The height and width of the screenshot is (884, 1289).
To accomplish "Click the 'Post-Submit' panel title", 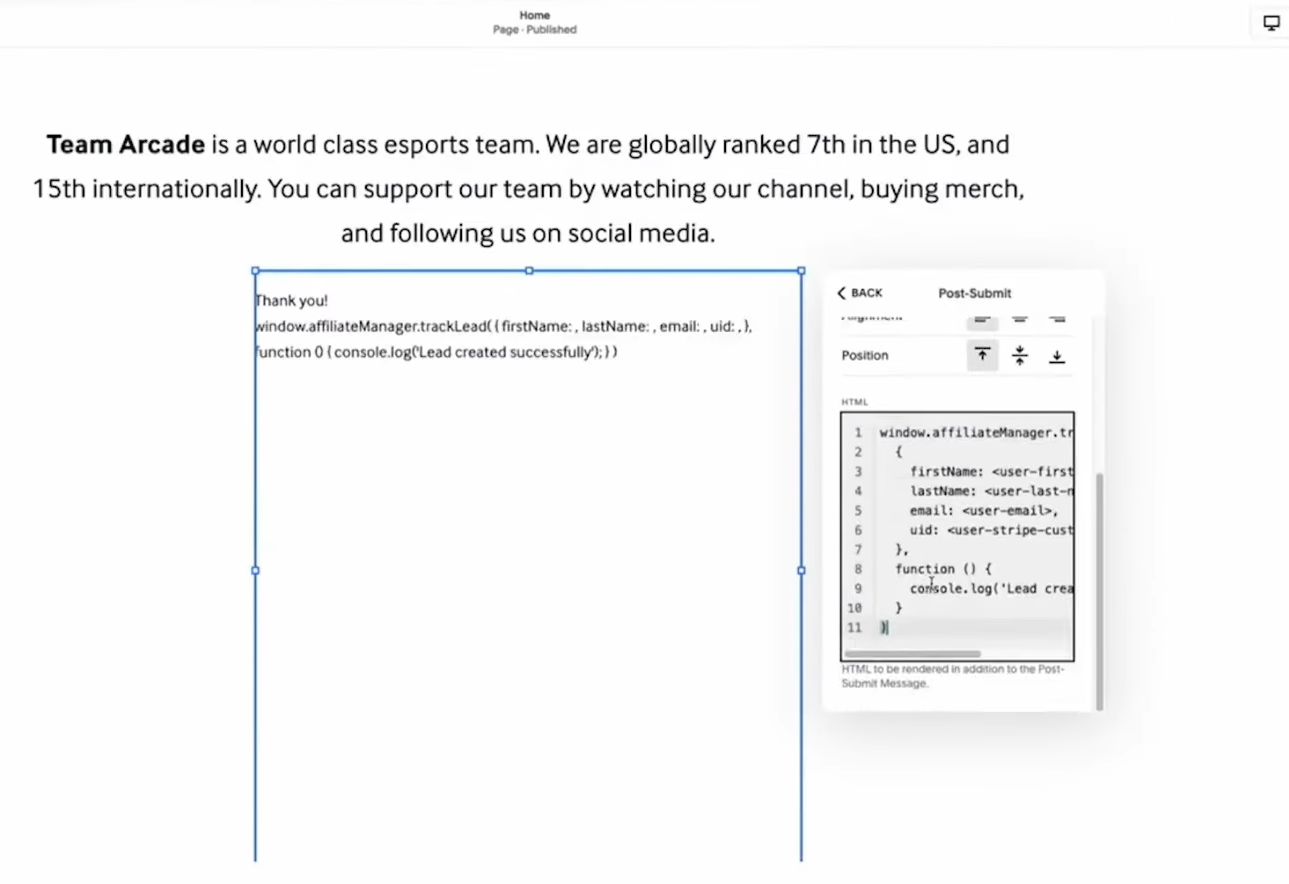I will (975, 293).
